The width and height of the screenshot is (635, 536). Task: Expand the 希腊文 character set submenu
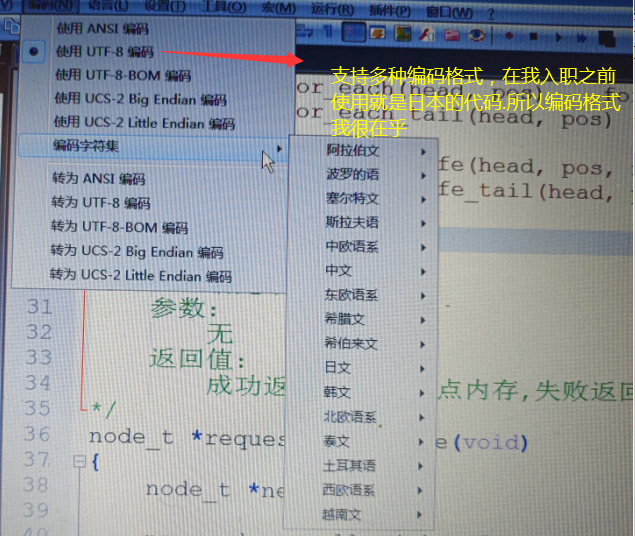[x=360, y=319]
